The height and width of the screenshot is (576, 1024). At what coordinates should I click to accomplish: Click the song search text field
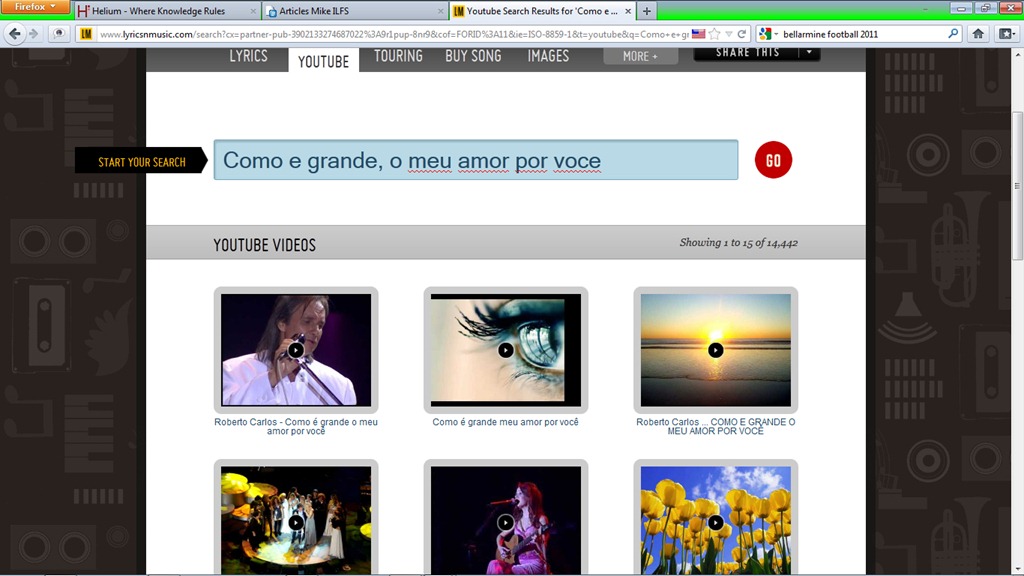coord(476,160)
